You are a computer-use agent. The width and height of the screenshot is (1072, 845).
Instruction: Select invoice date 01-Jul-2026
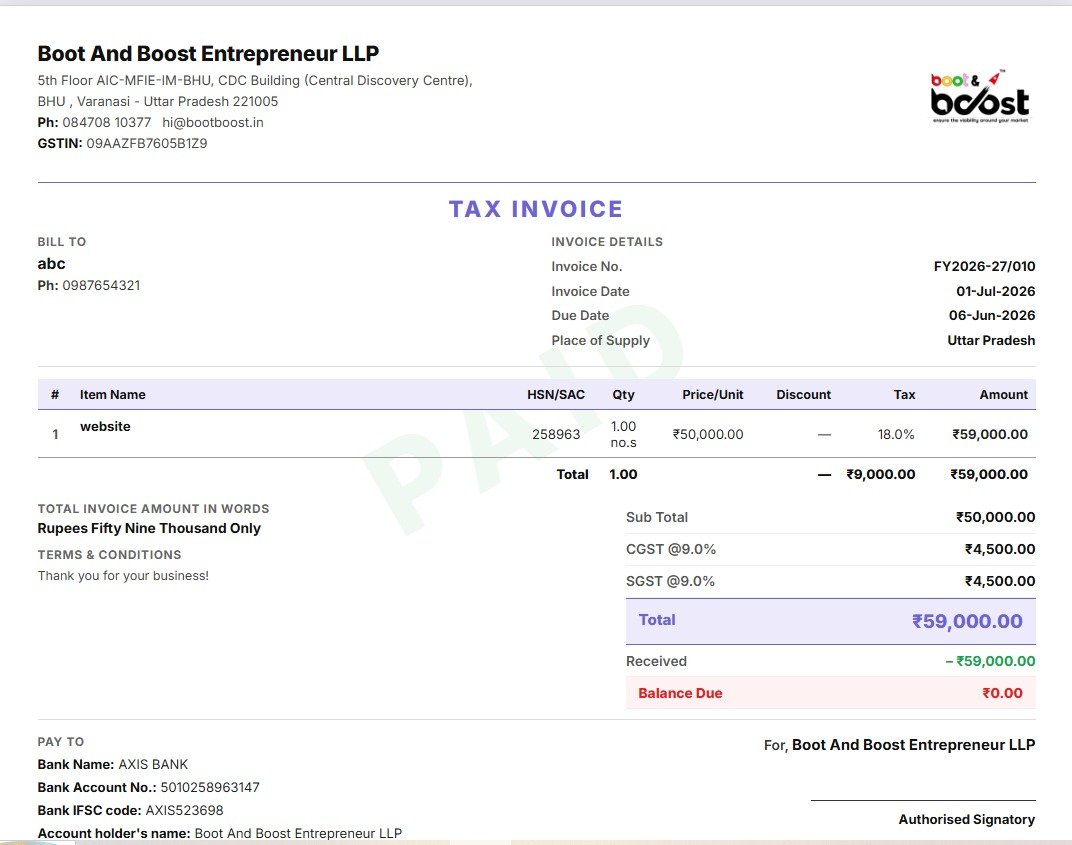point(995,291)
